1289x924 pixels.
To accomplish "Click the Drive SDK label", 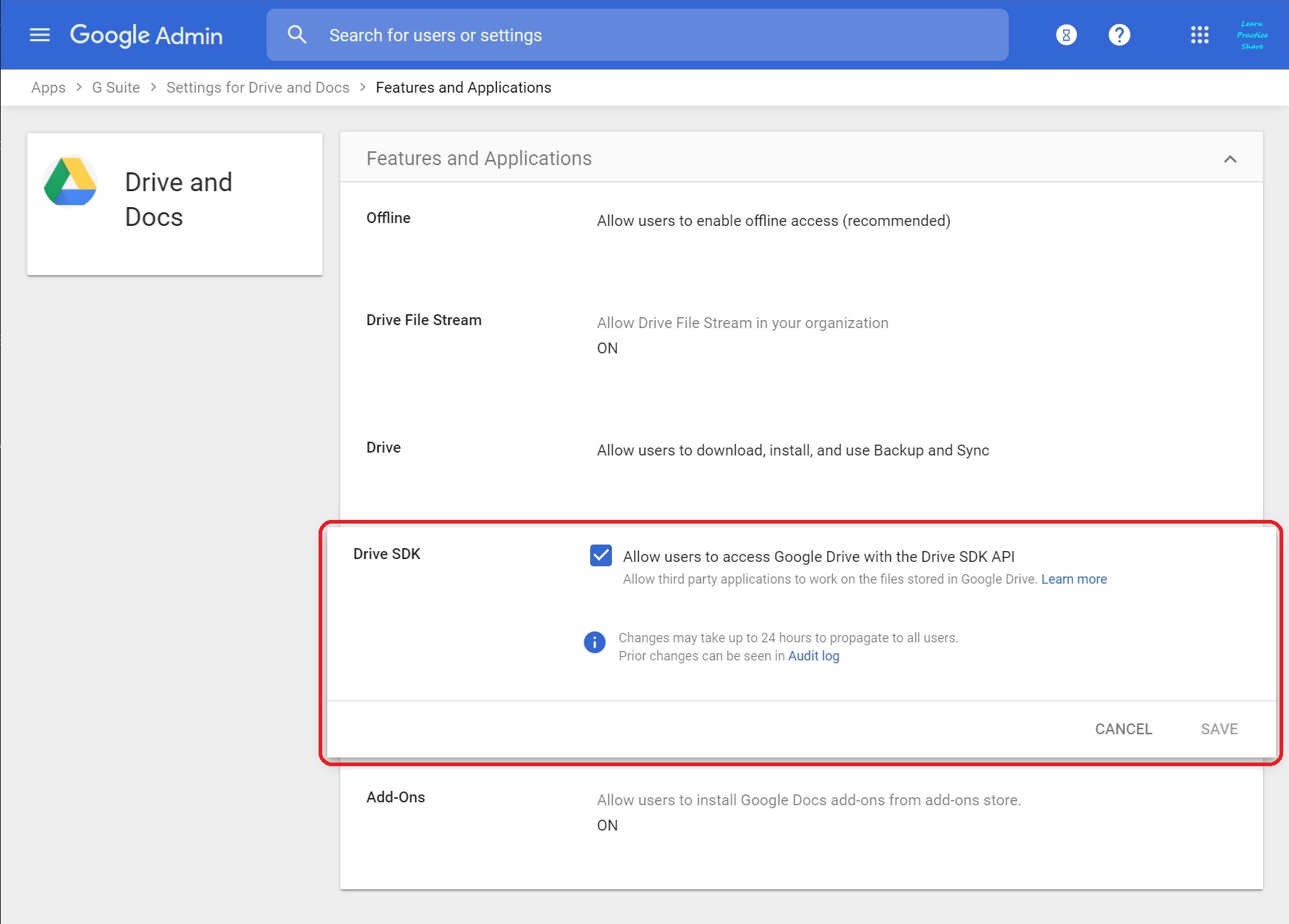I will [x=387, y=554].
